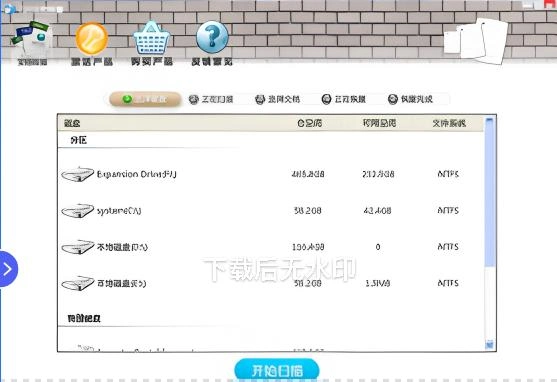
Task: Select the Expansion Drive (F:) disk icon
Action: coord(77,174)
